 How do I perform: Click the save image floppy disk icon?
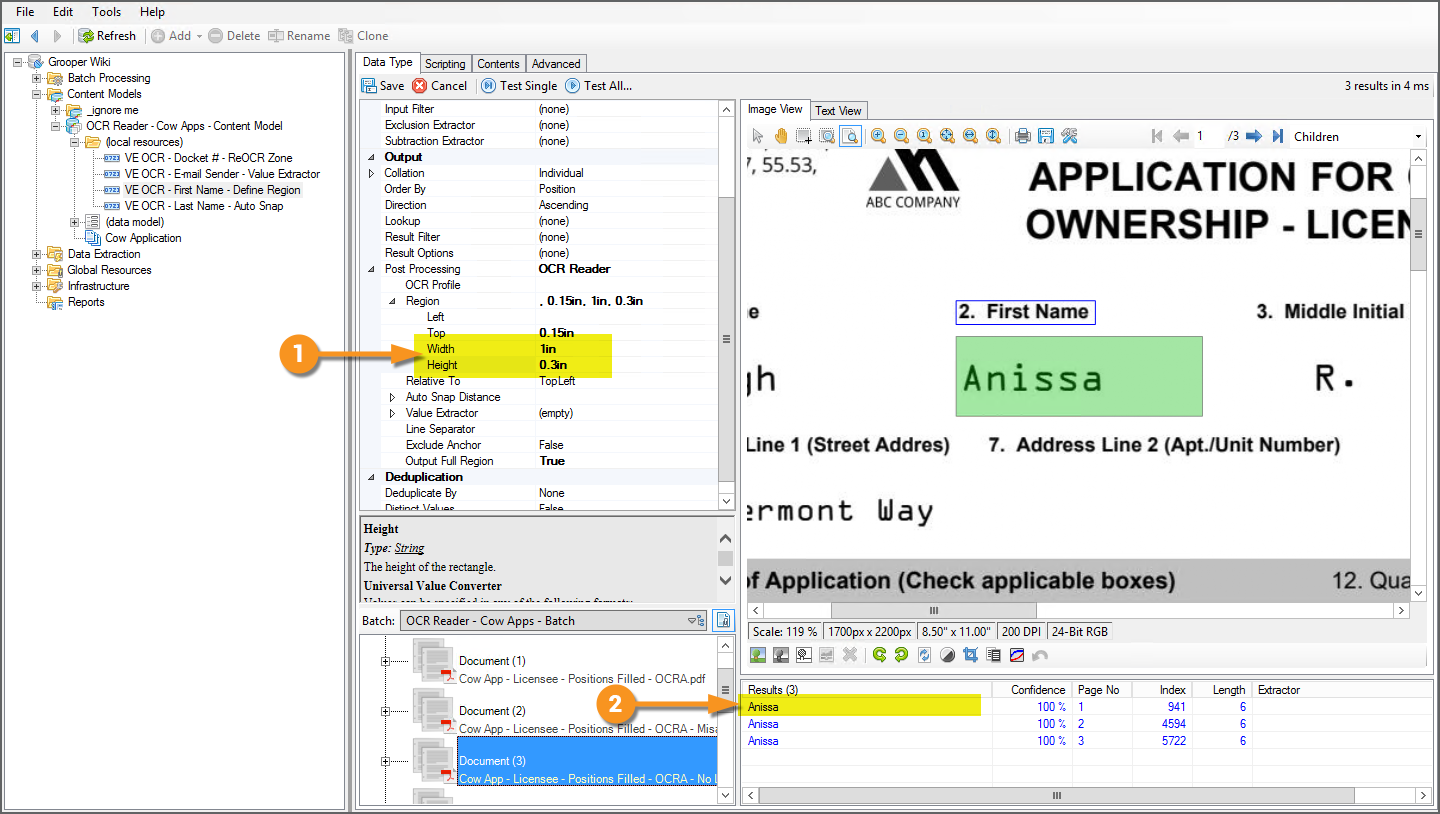click(1046, 136)
